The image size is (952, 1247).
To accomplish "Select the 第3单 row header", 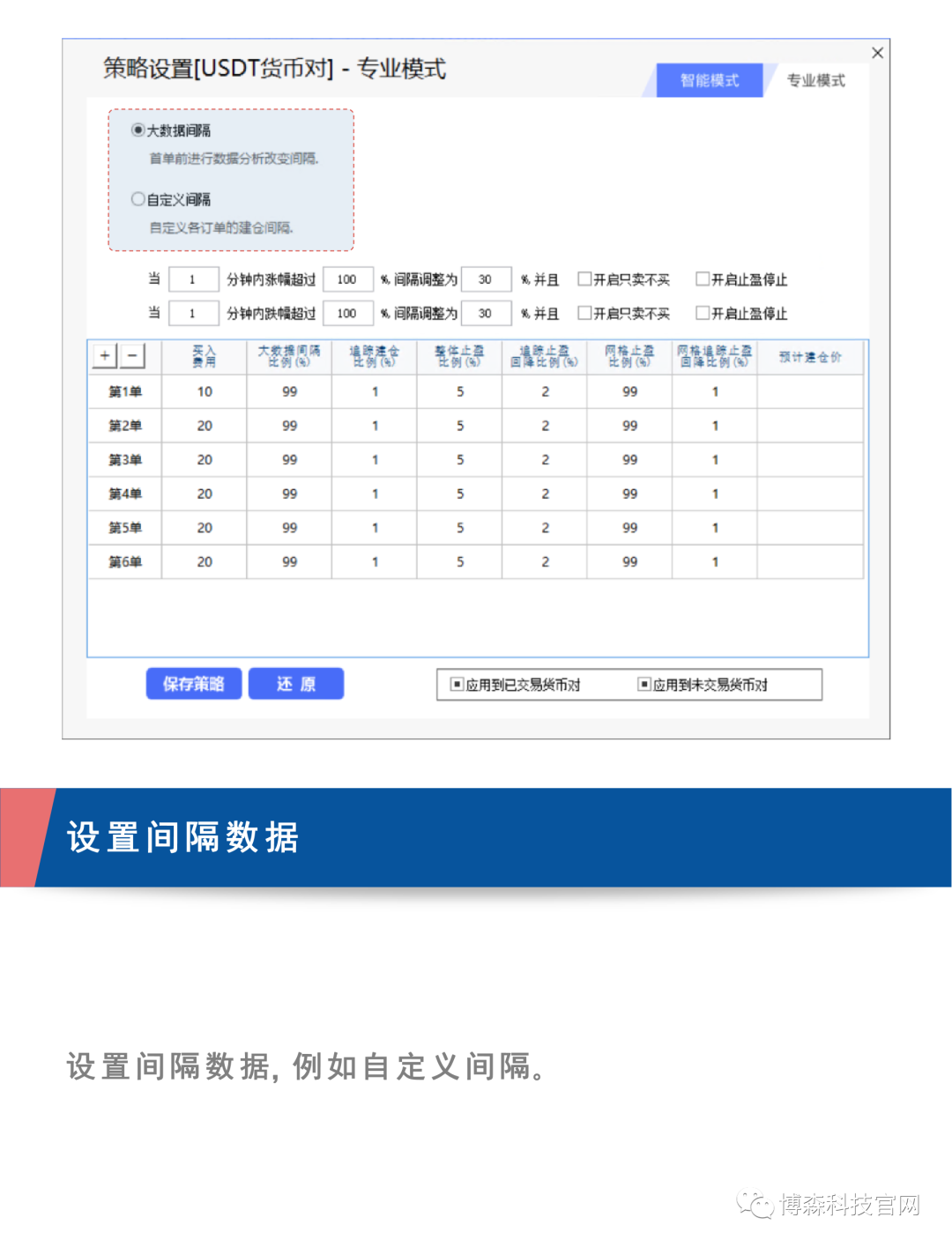I will (124, 460).
